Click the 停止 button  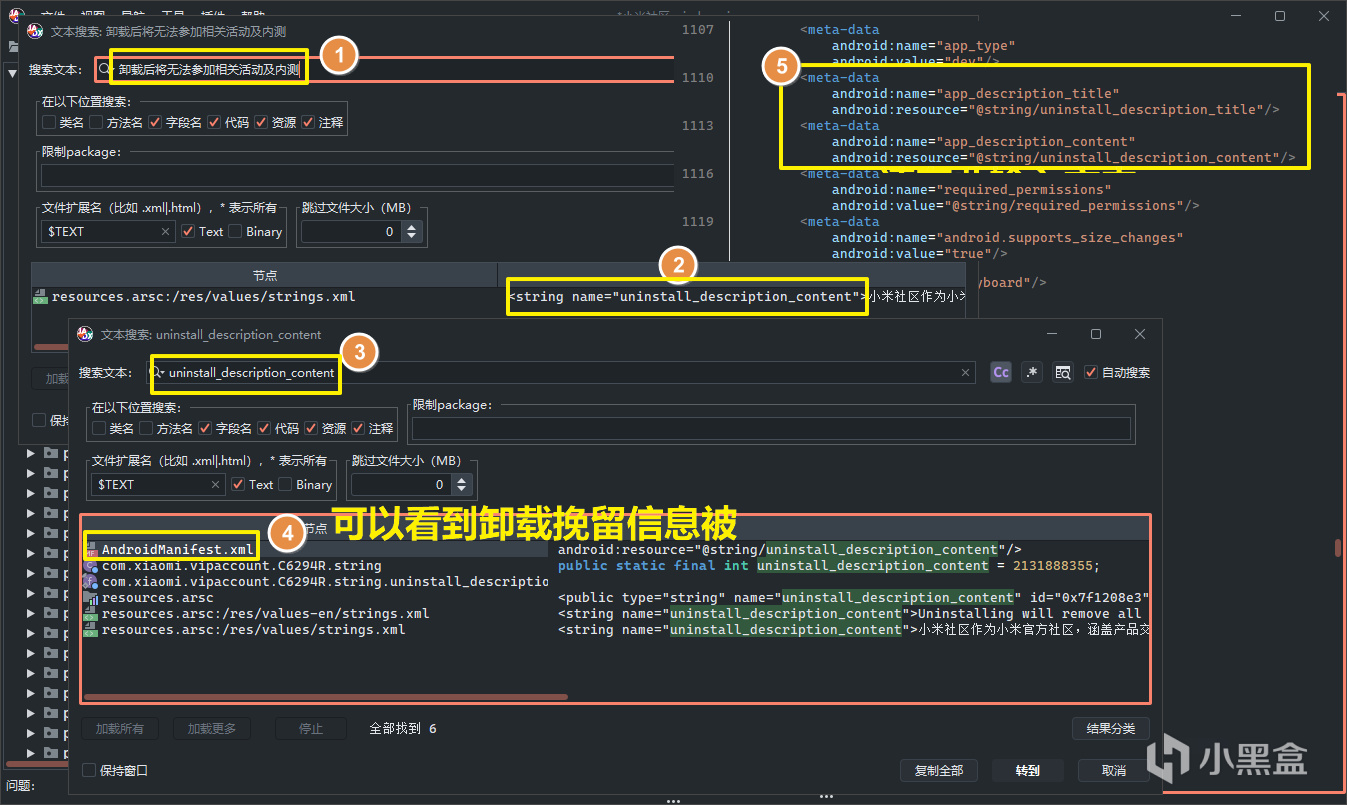point(311,729)
